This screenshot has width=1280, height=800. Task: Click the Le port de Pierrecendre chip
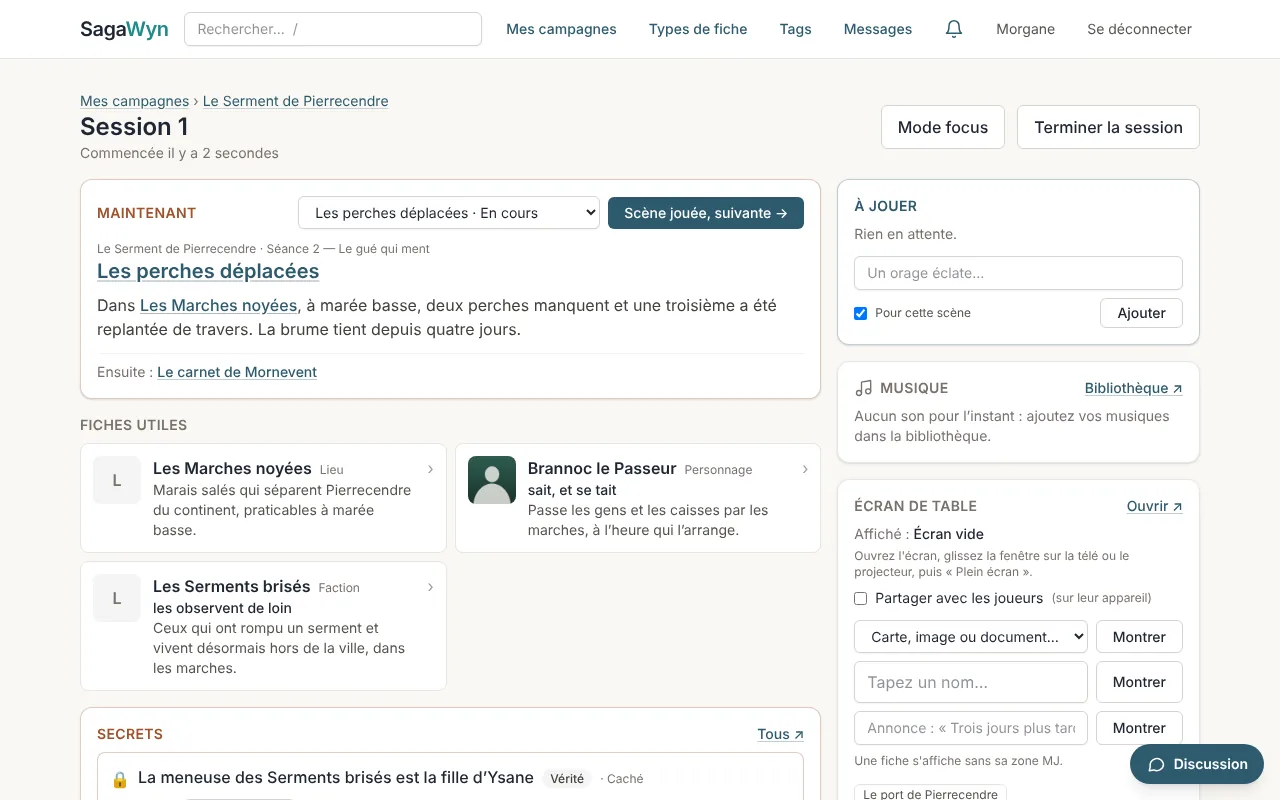(930, 794)
